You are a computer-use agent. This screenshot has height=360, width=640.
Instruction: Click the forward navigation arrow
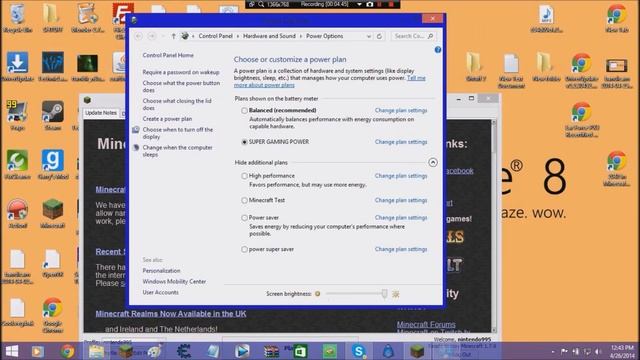tap(152, 36)
